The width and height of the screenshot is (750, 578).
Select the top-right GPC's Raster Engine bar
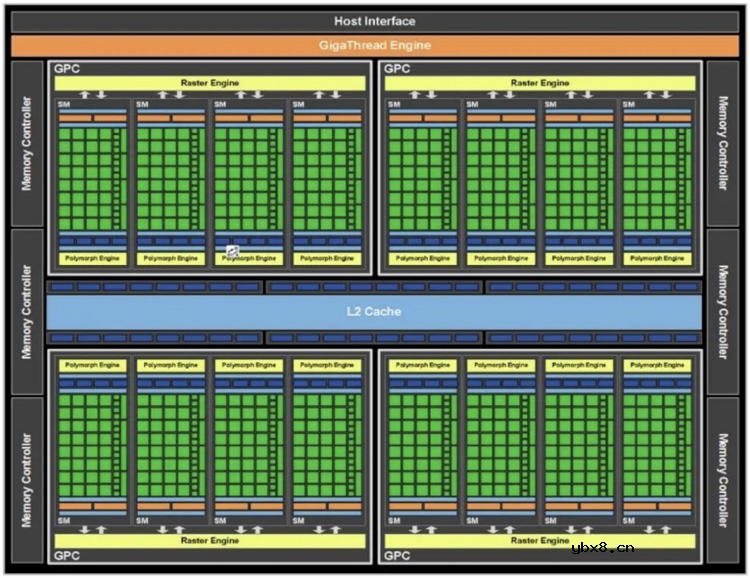[540, 83]
